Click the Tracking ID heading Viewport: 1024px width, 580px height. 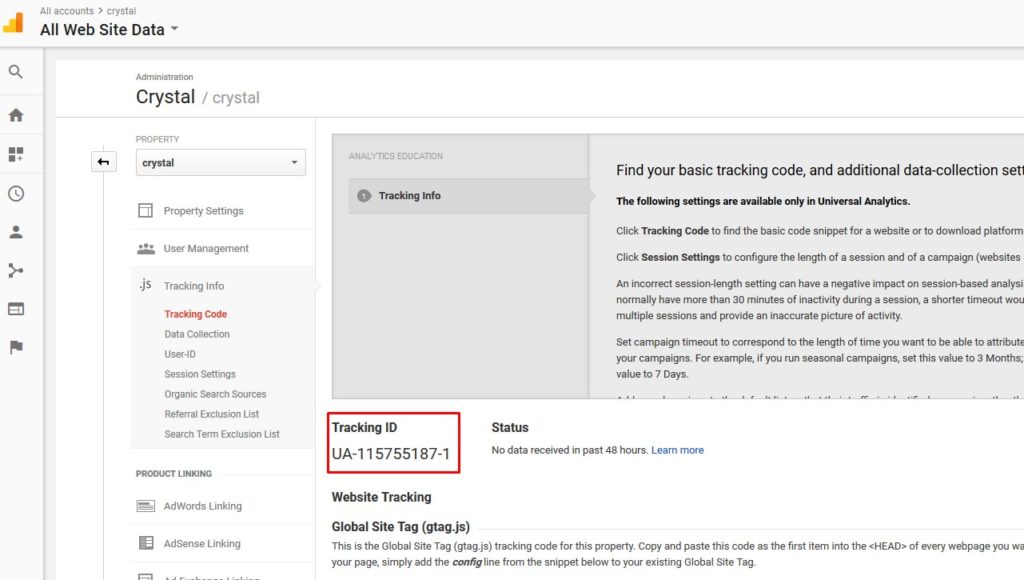tap(364, 427)
